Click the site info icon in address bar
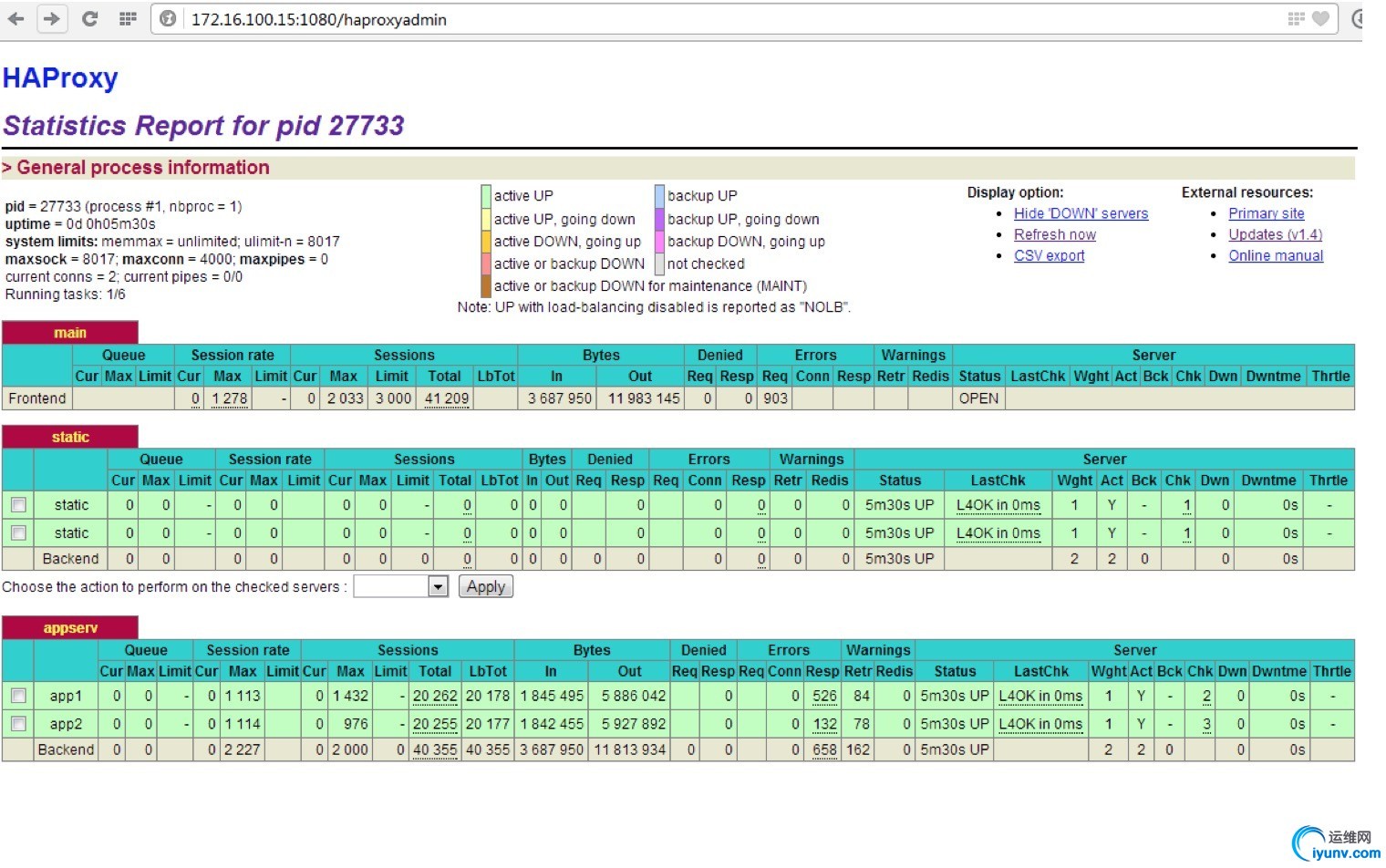1386x868 pixels. pos(168,18)
